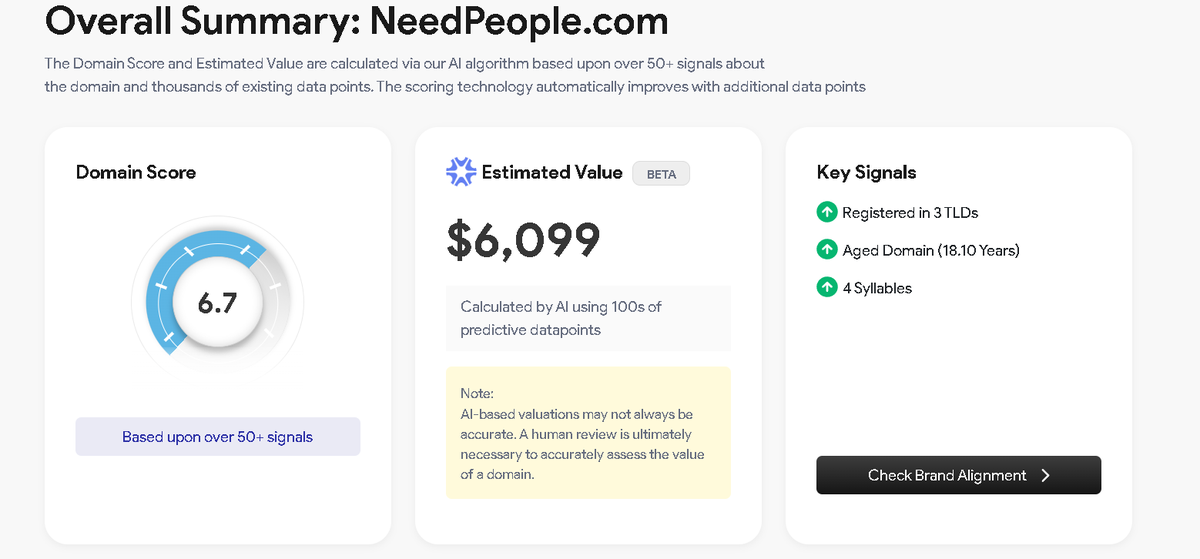Viewport: 1200px width, 559px height.
Task: Click the Estimated Value star logo icon
Action: [461, 172]
